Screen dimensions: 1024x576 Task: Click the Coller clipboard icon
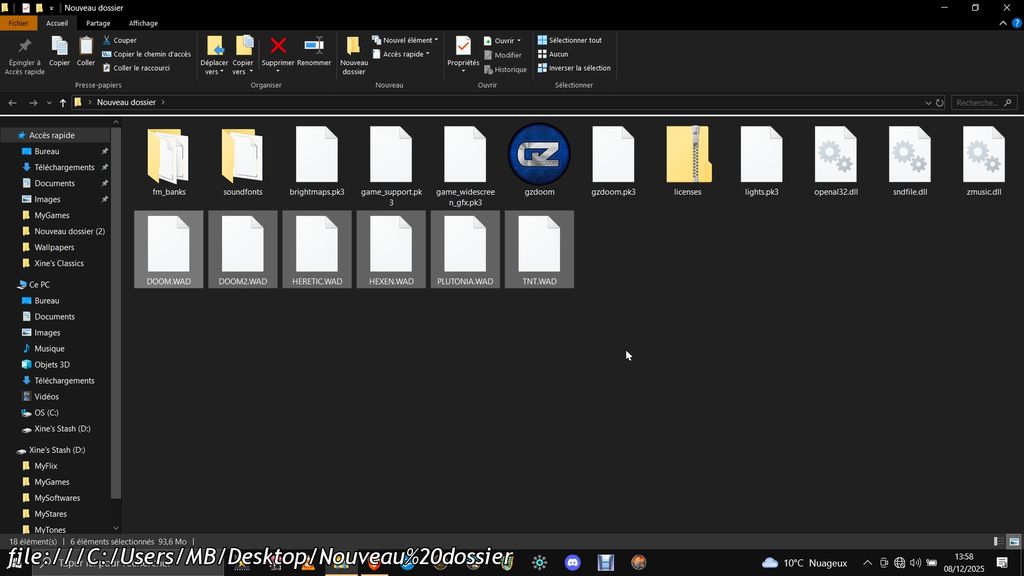coord(86,46)
